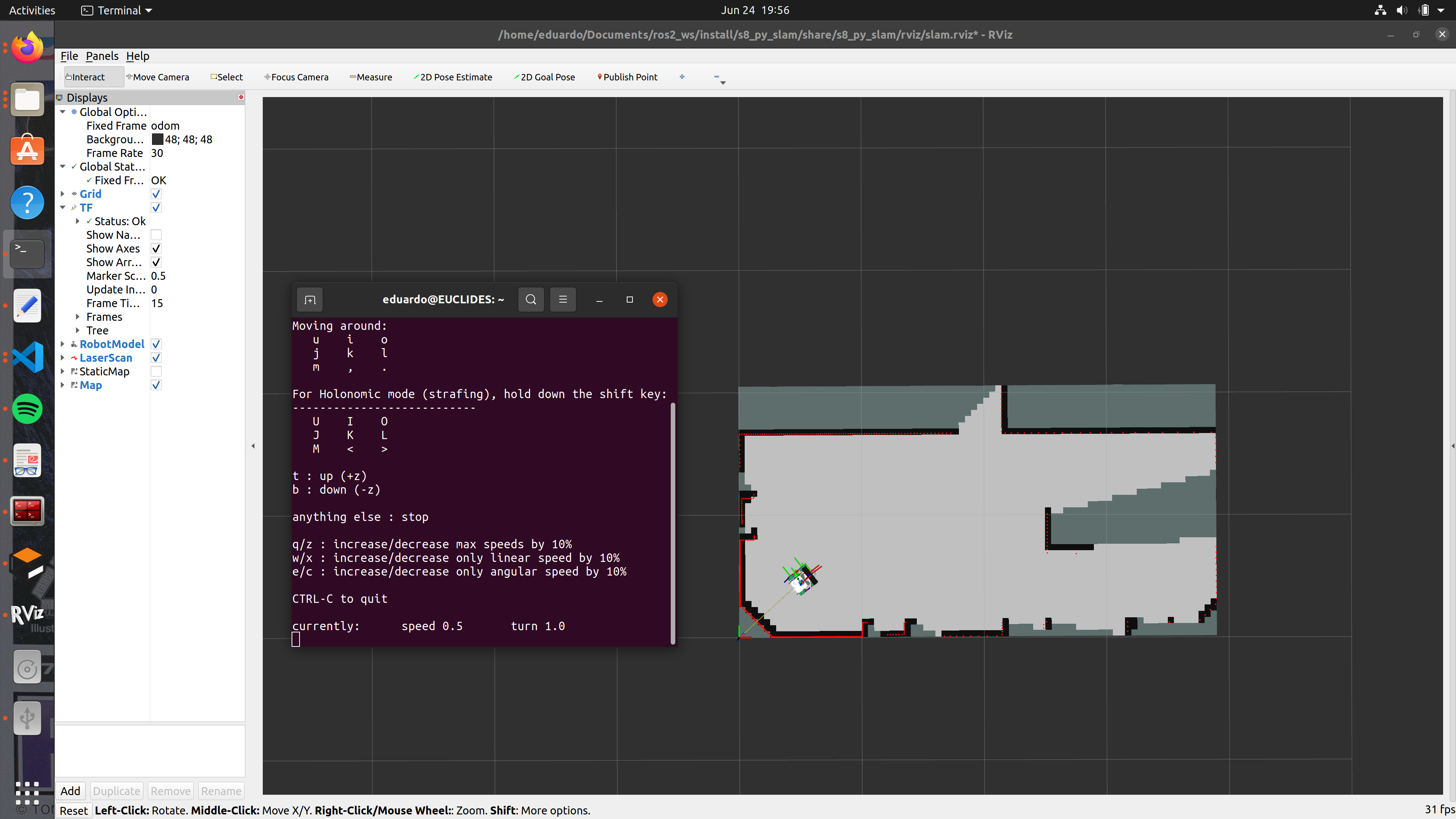Collapse the Global Status tree node
Viewport: 1456px width, 819px height.
(63, 167)
